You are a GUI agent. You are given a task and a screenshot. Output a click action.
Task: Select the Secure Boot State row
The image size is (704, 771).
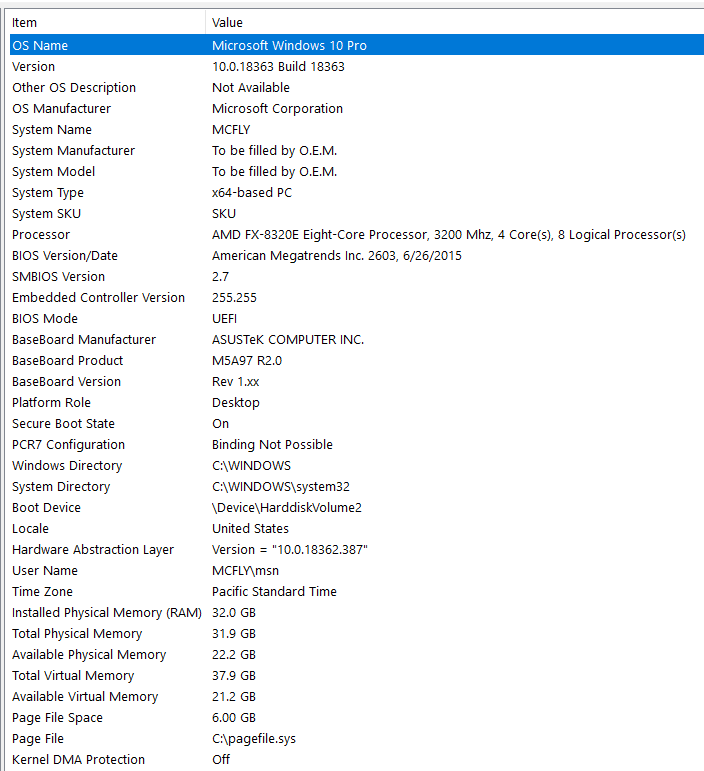click(357, 423)
